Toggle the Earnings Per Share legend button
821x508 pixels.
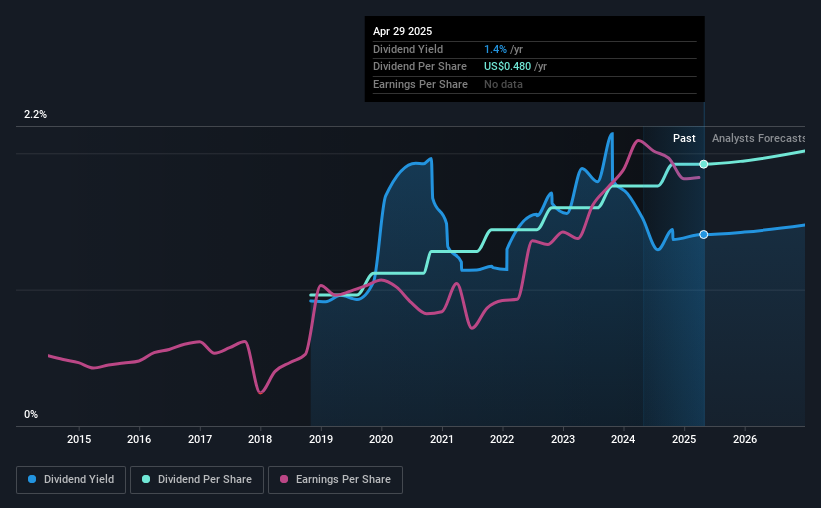tap(335, 480)
